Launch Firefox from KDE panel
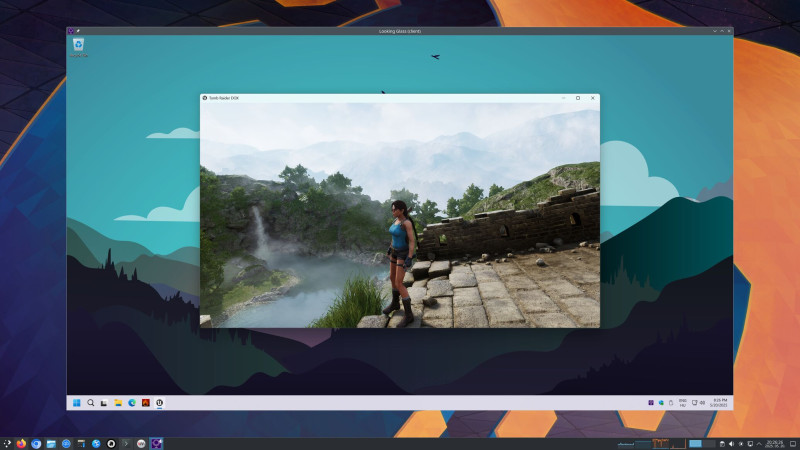This screenshot has height=450, width=800. coord(21,444)
